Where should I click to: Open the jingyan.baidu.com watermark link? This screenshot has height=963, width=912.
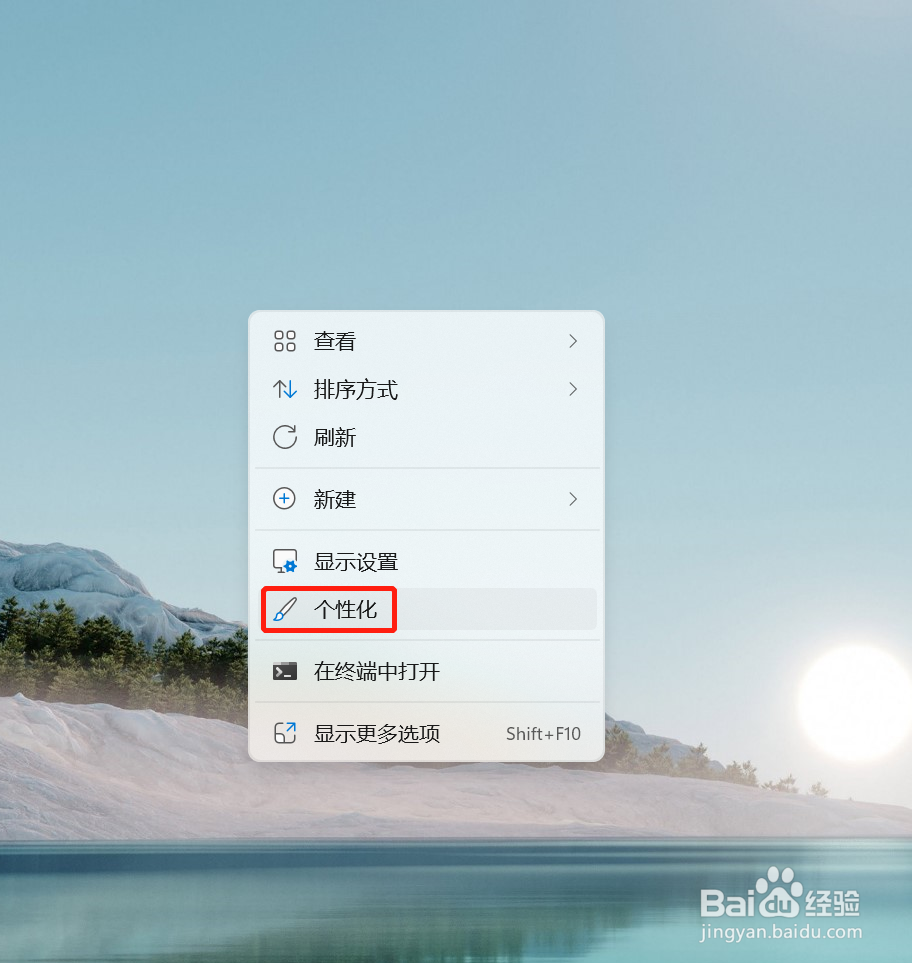781,932
